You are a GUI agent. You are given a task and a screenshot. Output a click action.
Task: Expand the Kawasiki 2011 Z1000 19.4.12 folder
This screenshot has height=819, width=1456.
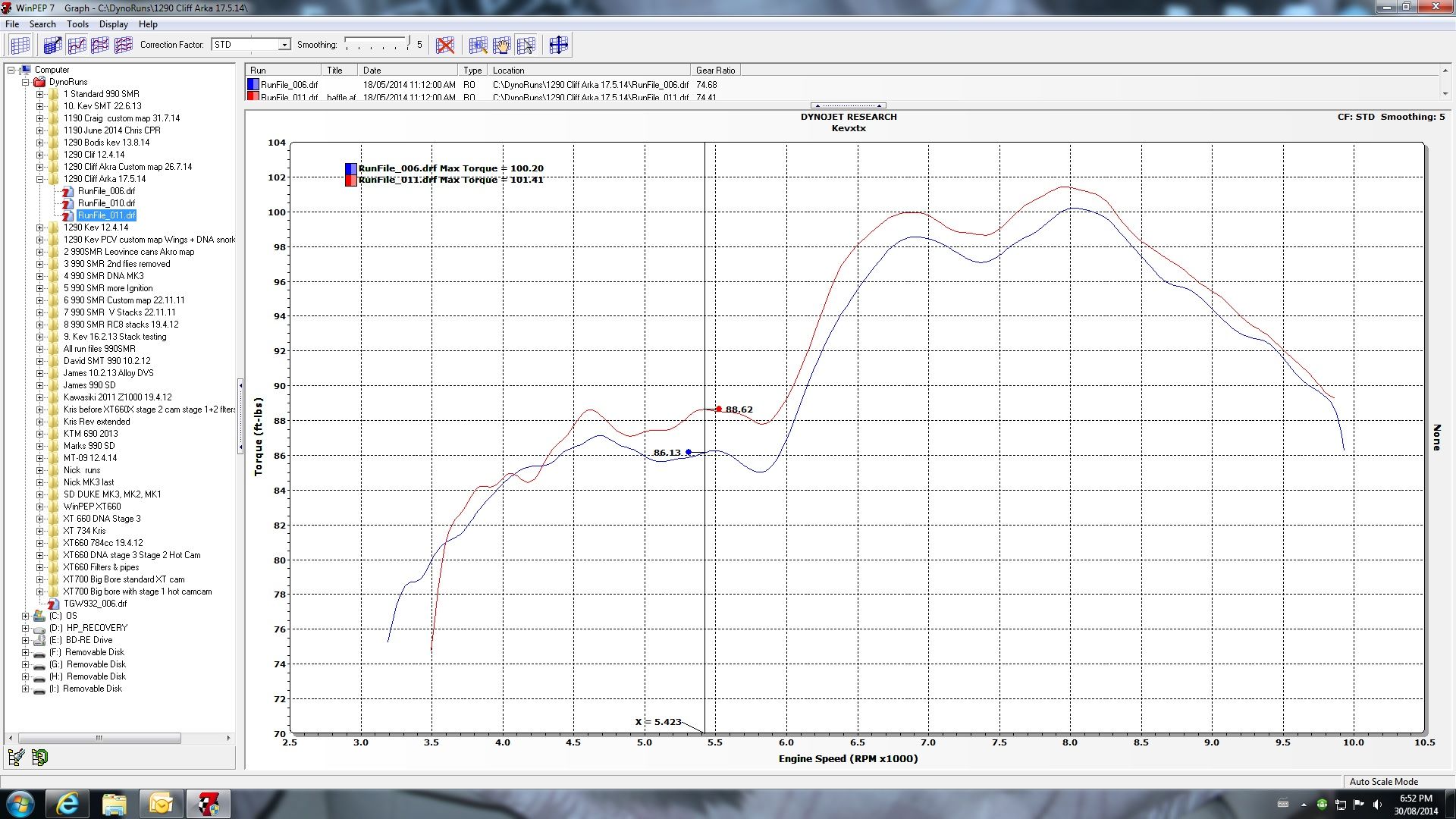[x=39, y=397]
